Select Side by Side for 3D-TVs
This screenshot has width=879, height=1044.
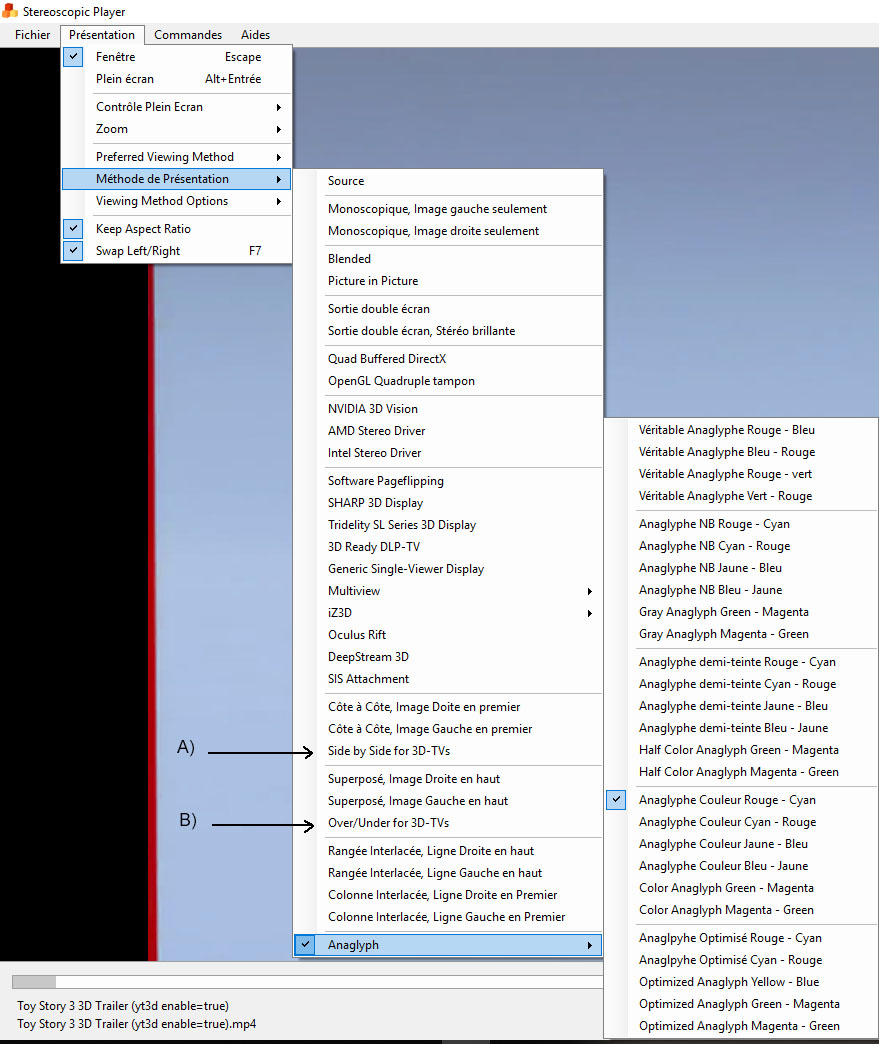[x=395, y=751]
